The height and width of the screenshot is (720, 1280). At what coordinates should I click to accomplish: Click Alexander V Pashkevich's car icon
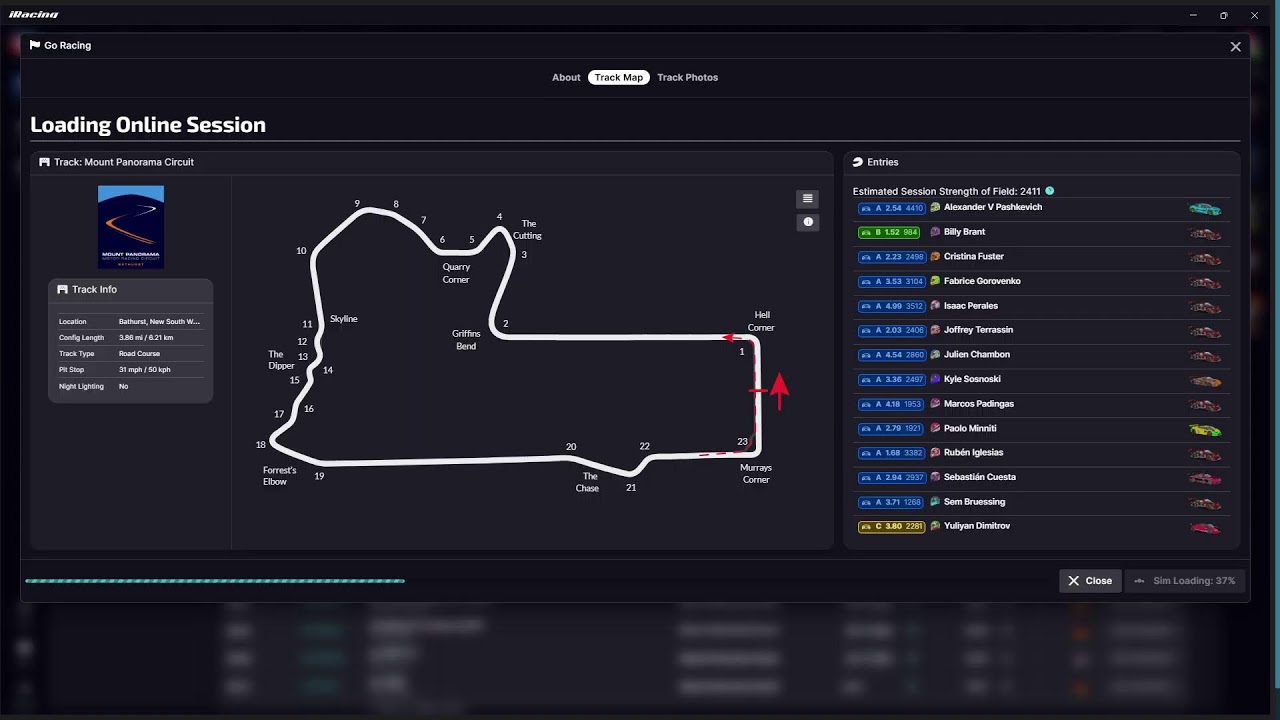coord(1205,209)
